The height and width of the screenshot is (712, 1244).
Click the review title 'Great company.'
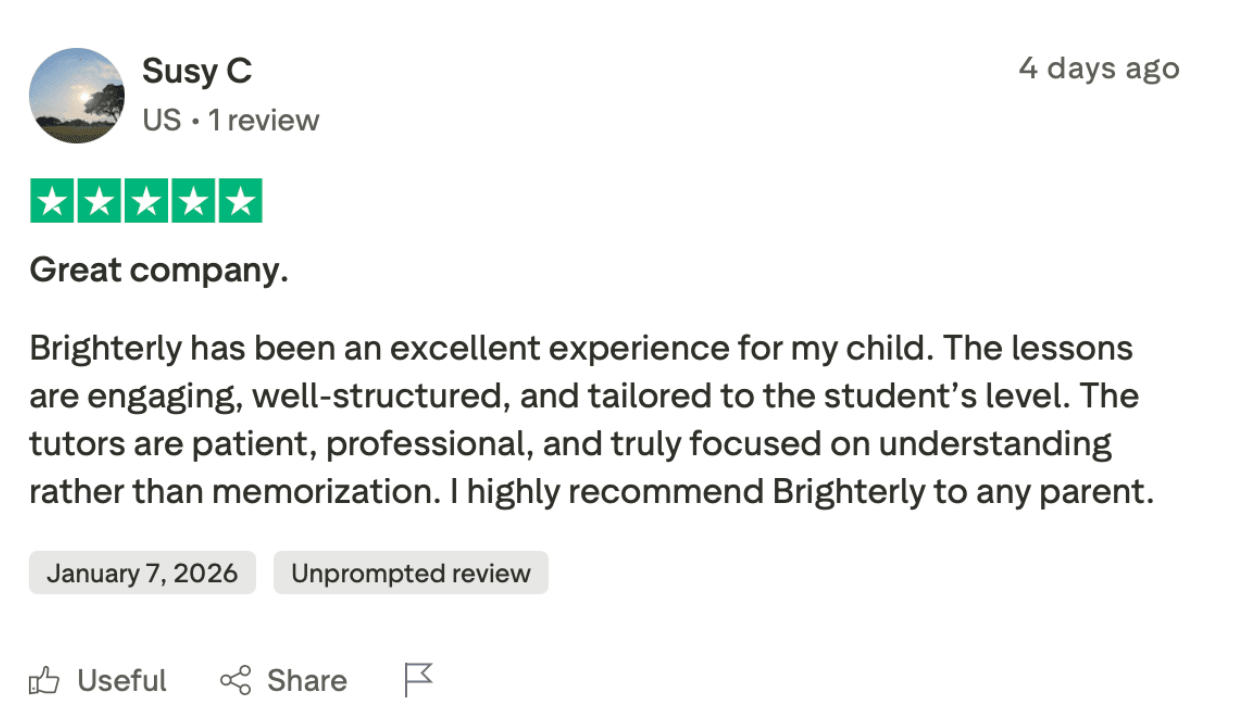point(159,269)
